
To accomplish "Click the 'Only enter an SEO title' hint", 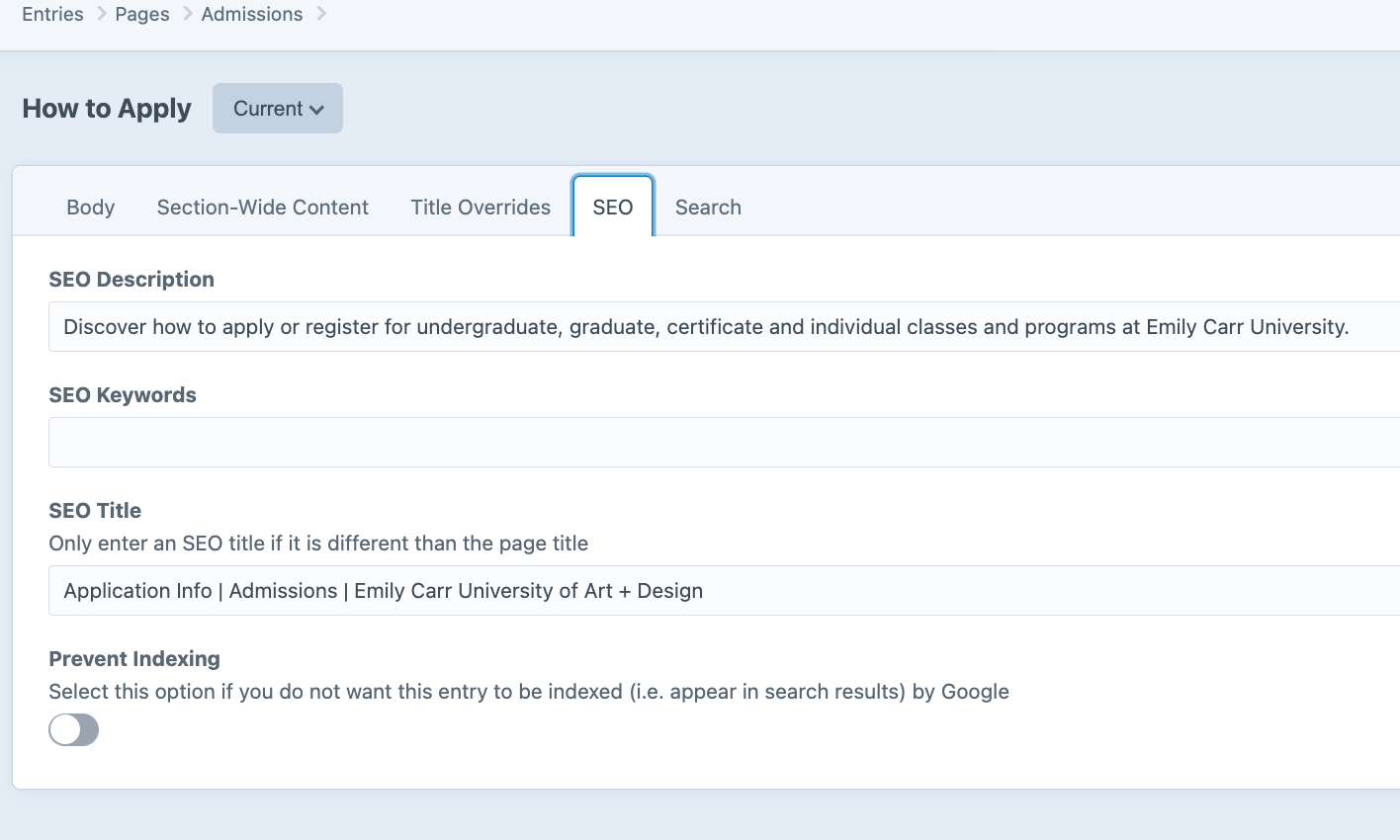I will click(318, 544).
